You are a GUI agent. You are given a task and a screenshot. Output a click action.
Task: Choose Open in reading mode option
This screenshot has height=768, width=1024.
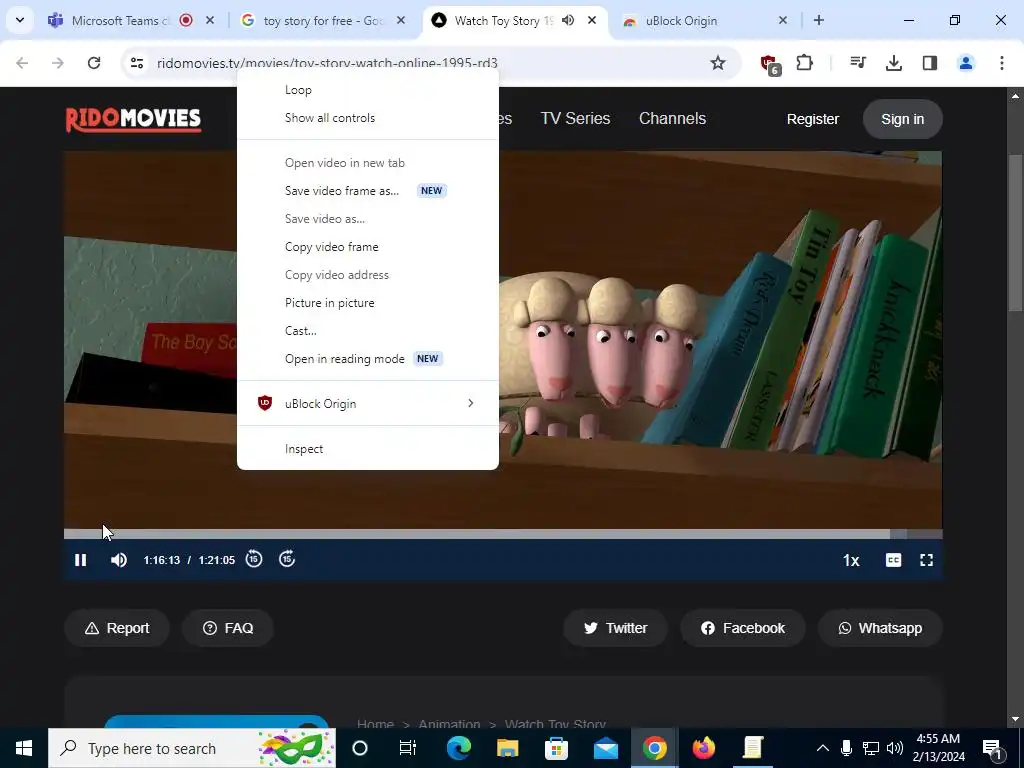point(368,359)
